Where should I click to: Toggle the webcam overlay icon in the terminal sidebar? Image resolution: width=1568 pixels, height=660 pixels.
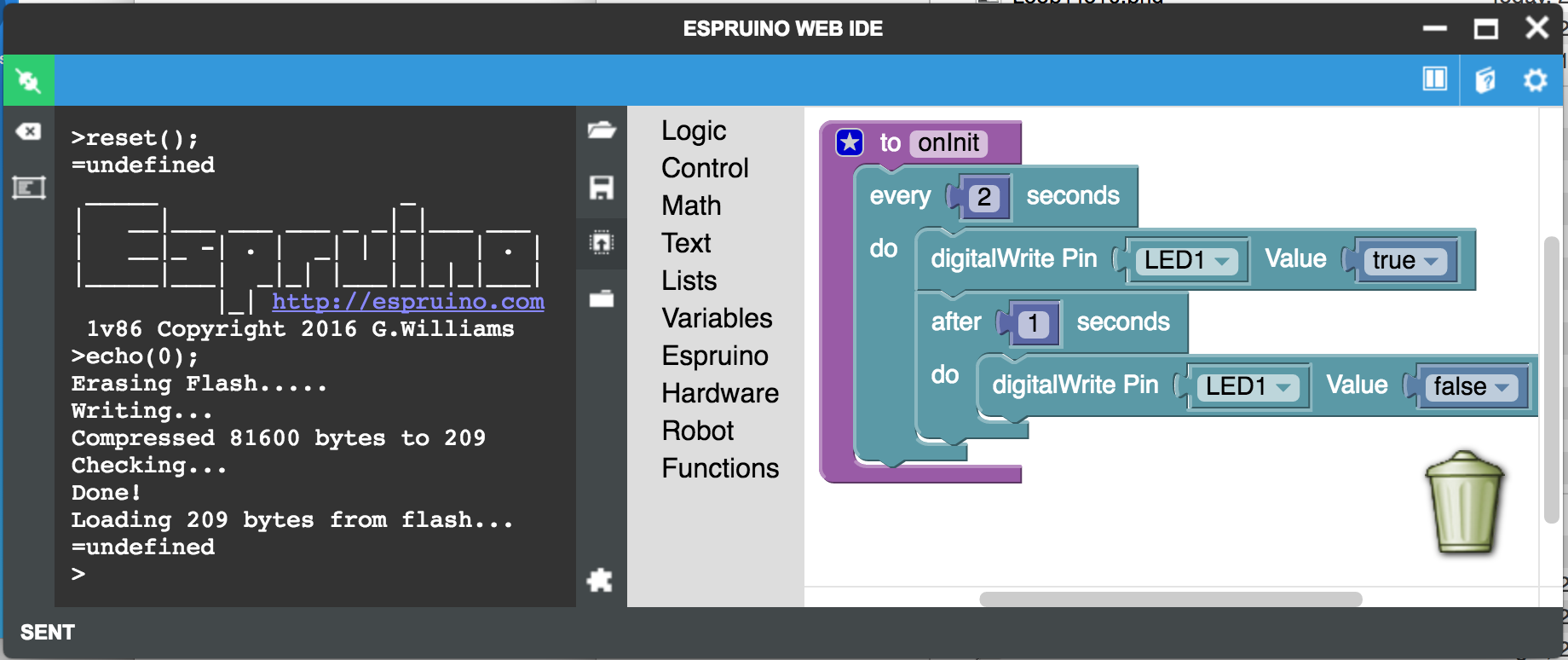coord(28,188)
